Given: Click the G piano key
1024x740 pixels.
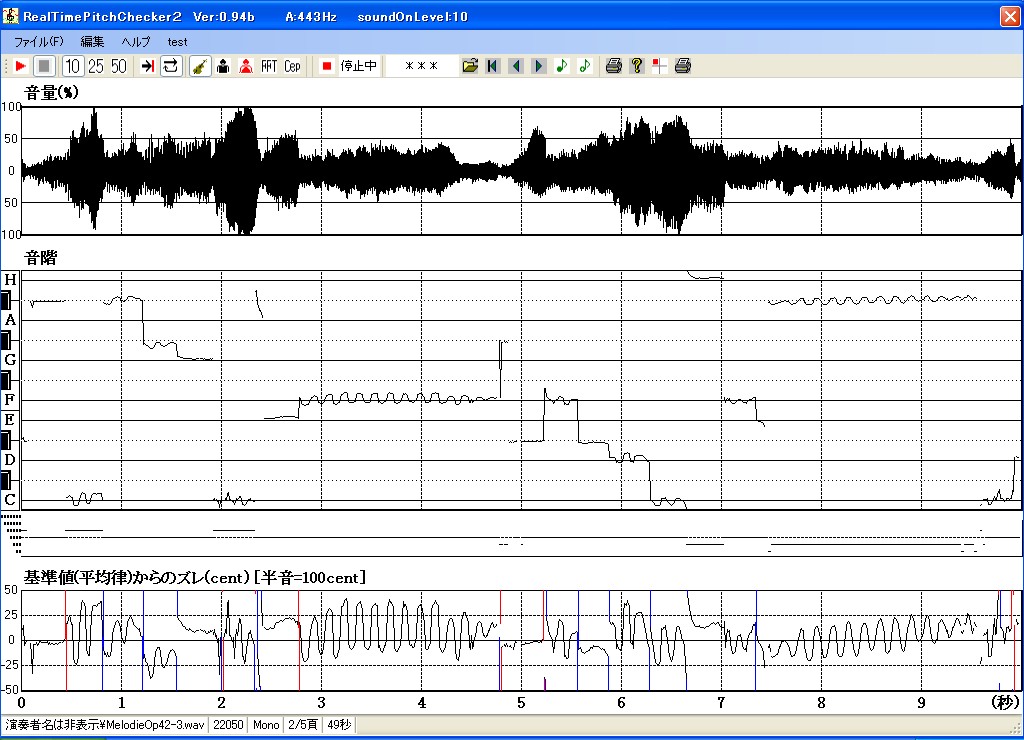Looking at the screenshot, I should (10, 360).
